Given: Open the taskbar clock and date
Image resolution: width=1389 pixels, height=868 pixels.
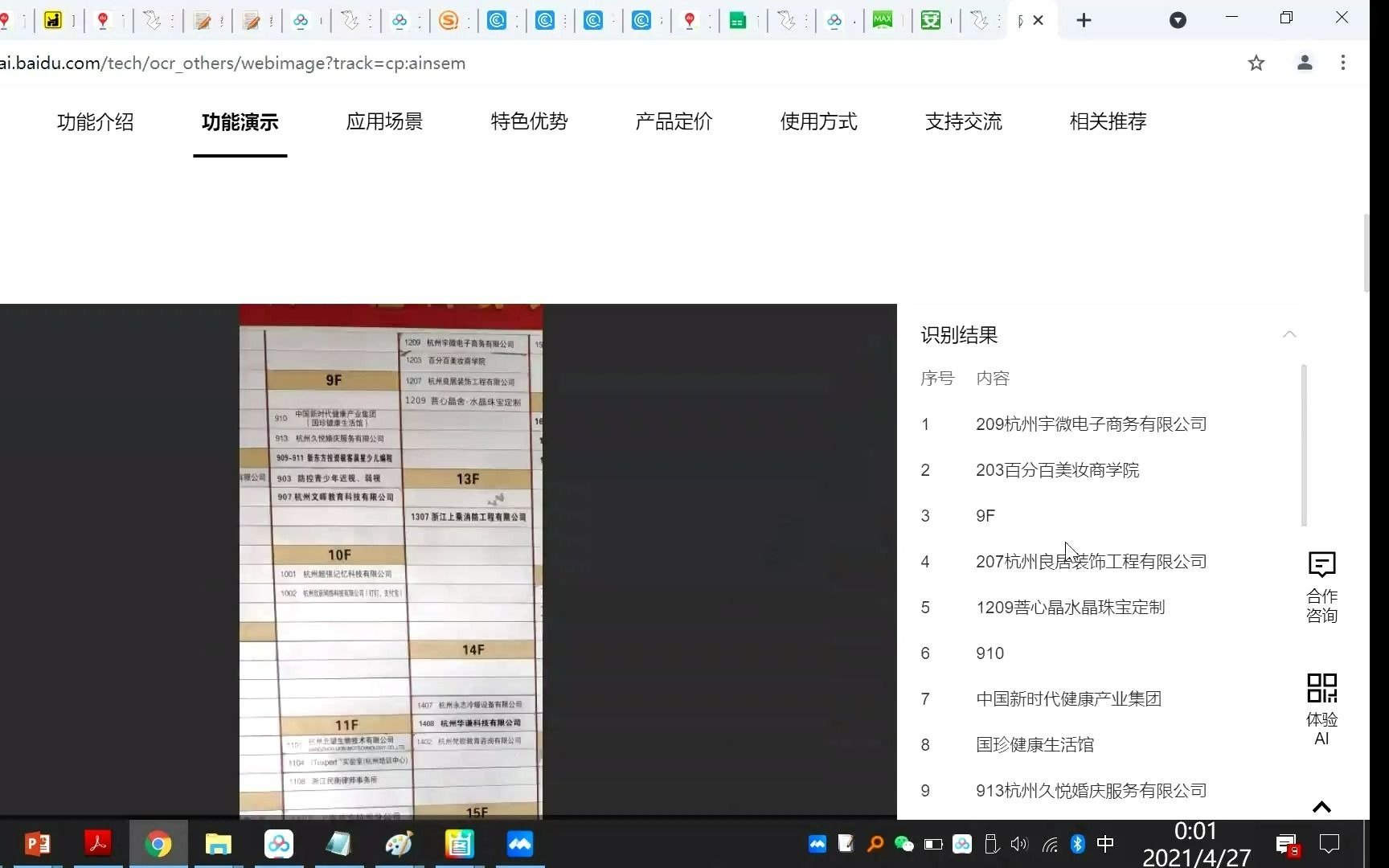Looking at the screenshot, I should 1196,844.
